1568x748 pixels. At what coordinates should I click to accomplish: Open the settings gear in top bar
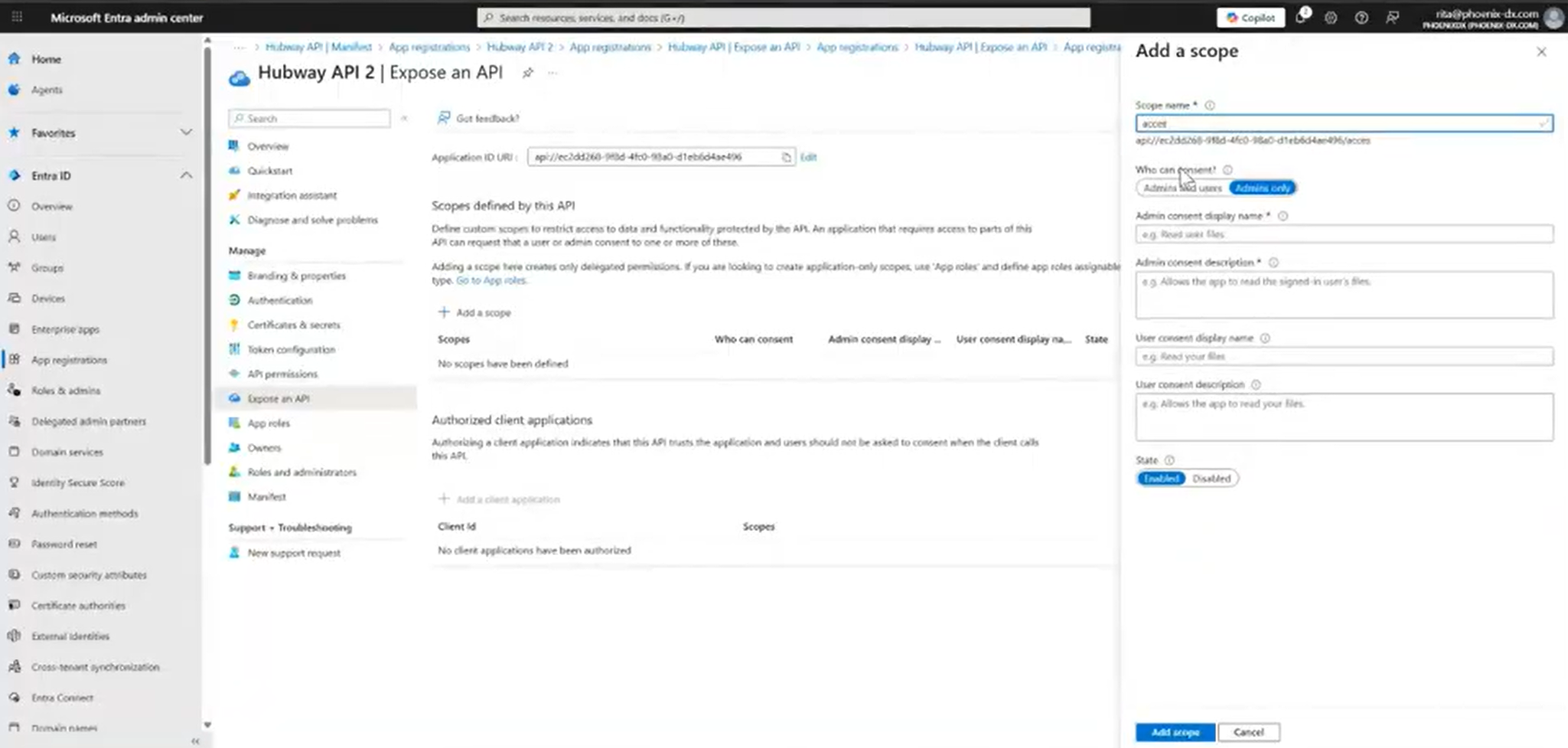pos(1331,18)
